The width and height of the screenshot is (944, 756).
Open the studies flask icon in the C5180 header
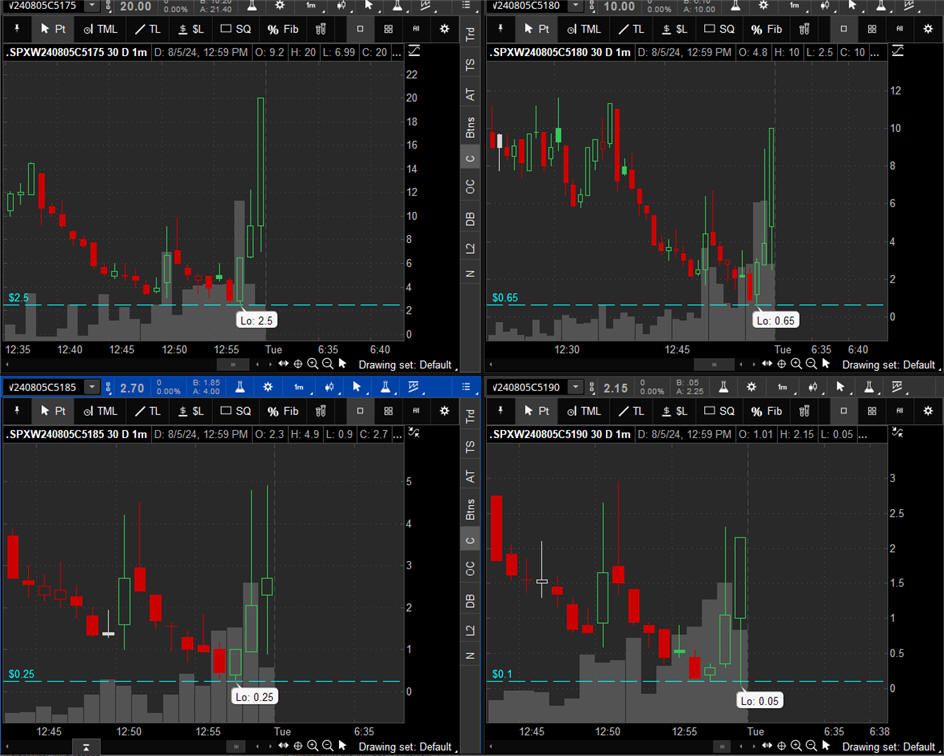(x=735, y=6)
